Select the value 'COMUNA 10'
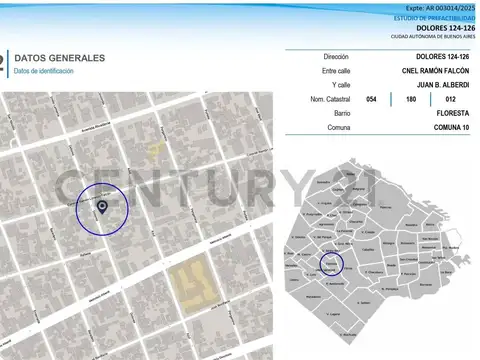This screenshot has height=360, width=480. [x=451, y=127]
